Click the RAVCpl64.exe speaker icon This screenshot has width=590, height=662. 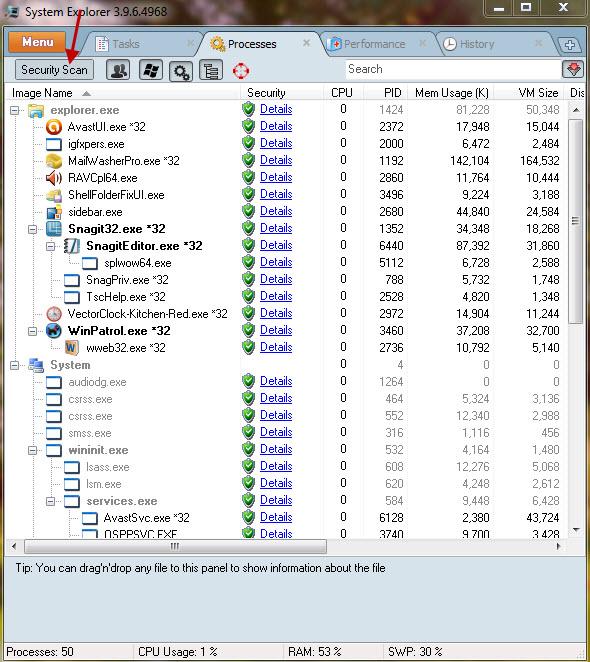(54, 178)
